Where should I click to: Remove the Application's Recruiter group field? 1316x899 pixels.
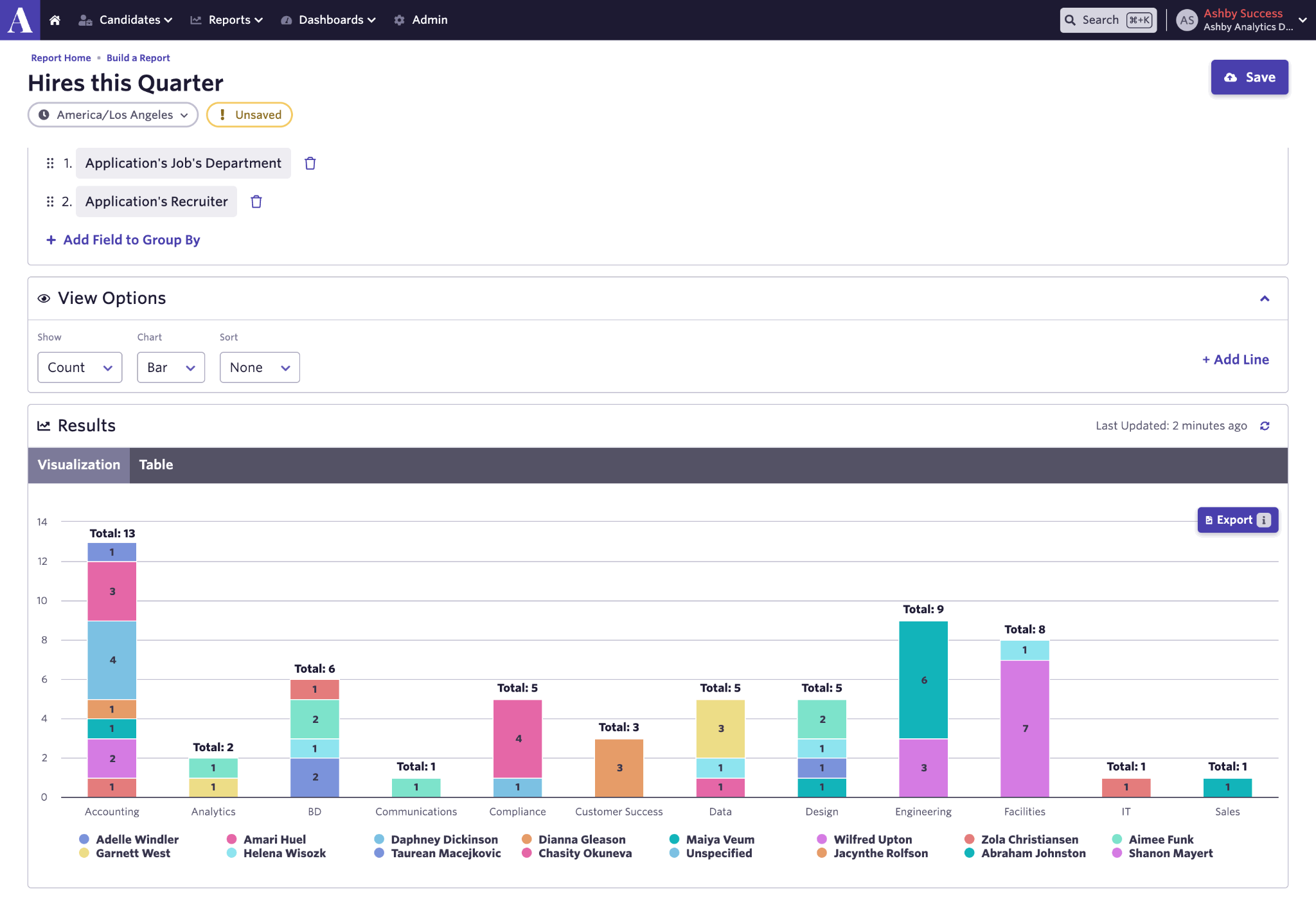[256, 202]
